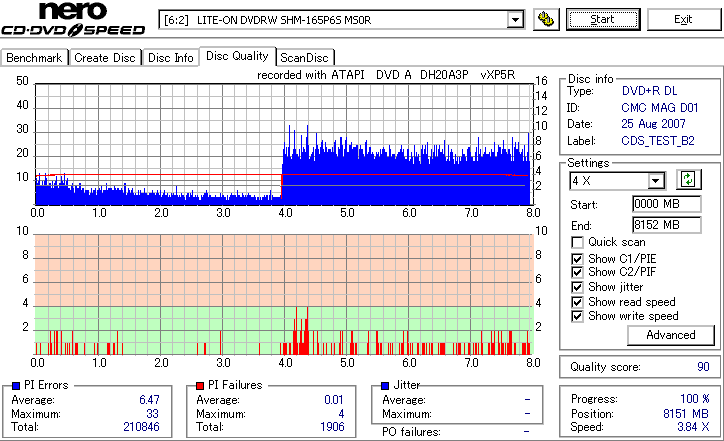
Task: Uncheck Show C1/PIE
Action: pos(577,259)
